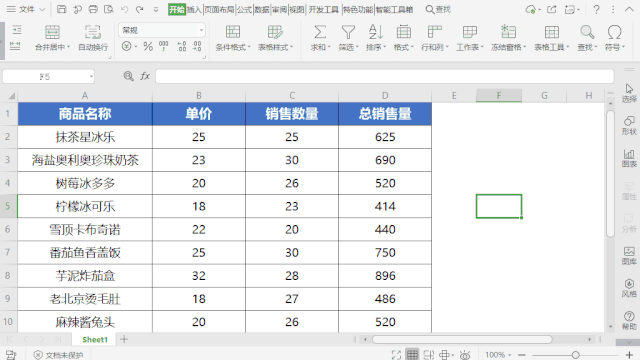The height and width of the screenshot is (360, 640).
Task: Open the help question mark icon
Action: click(x=596, y=9)
